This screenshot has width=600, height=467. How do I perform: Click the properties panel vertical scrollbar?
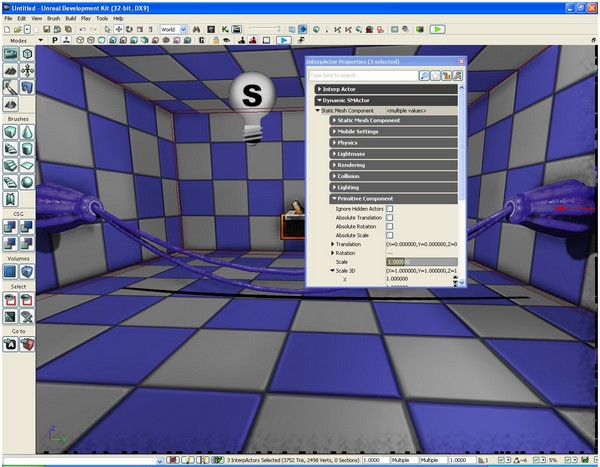pos(461,185)
